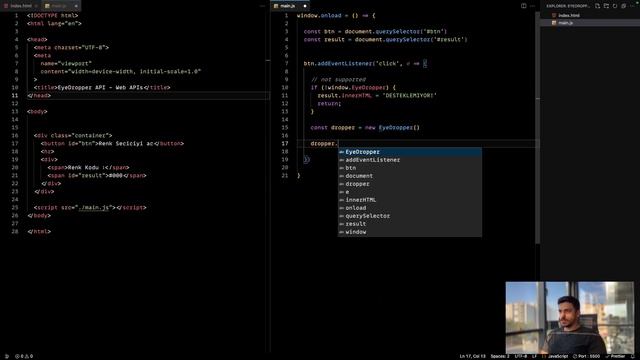Click the New Folder icon in Explorer
This screenshot has height=360, width=640.
click(x=606, y=6)
